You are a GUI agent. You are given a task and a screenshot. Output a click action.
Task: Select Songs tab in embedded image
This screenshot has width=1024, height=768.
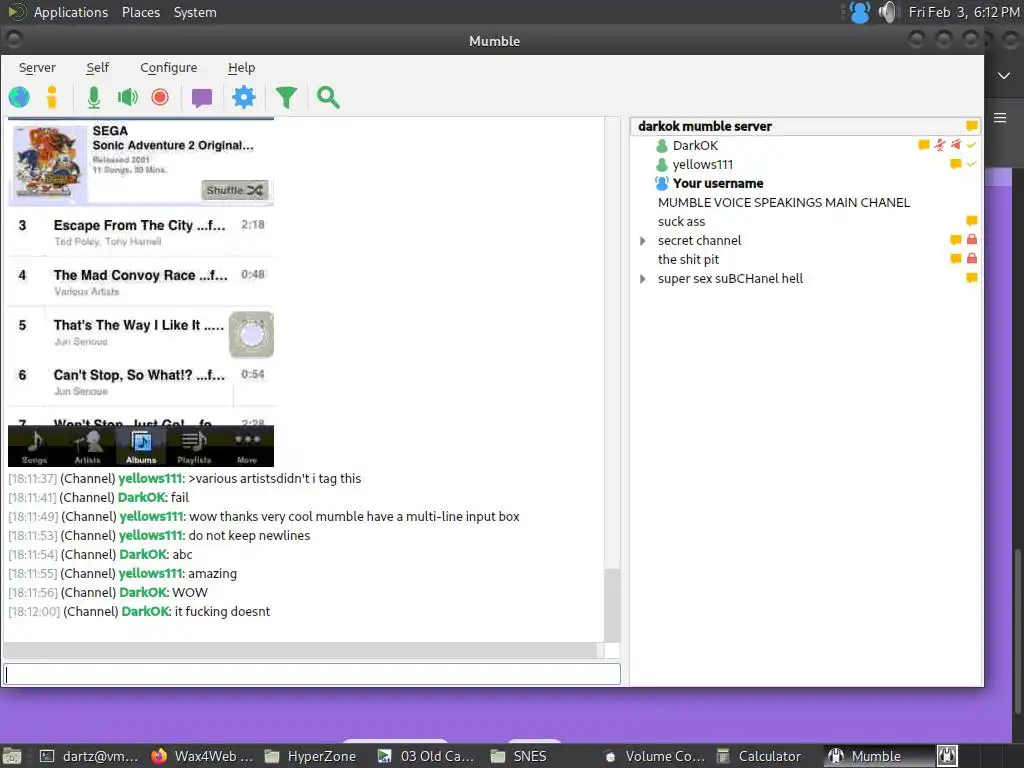pos(35,447)
